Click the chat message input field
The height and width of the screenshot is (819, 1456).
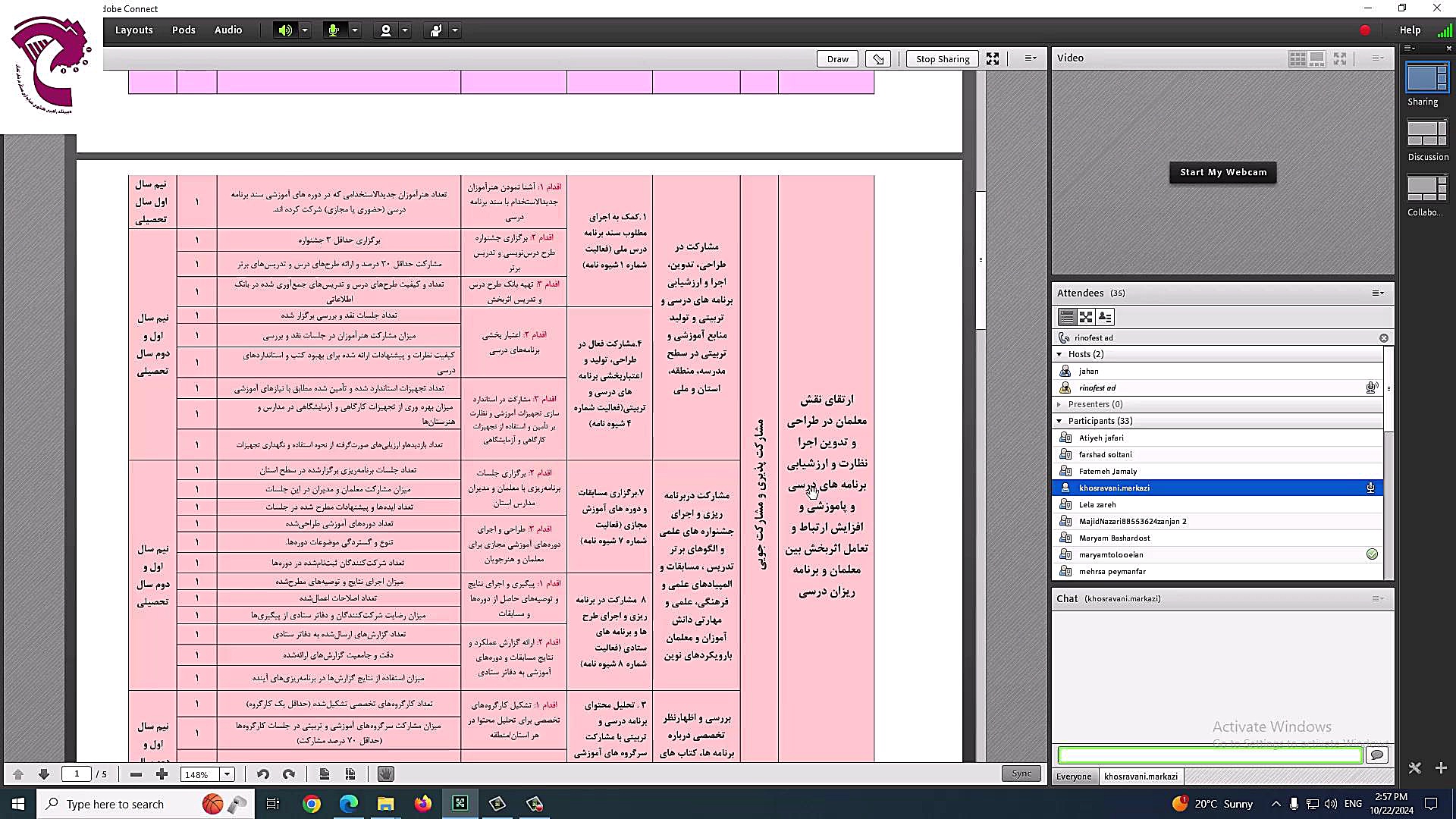coord(1210,755)
